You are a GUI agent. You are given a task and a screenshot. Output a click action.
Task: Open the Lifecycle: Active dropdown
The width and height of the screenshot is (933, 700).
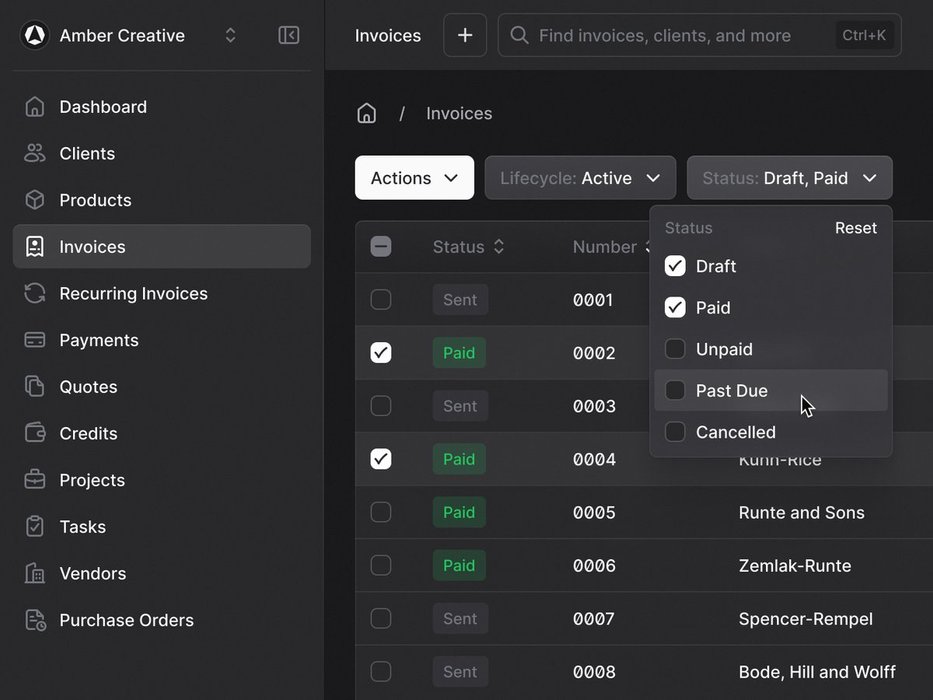click(x=580, y=178)
